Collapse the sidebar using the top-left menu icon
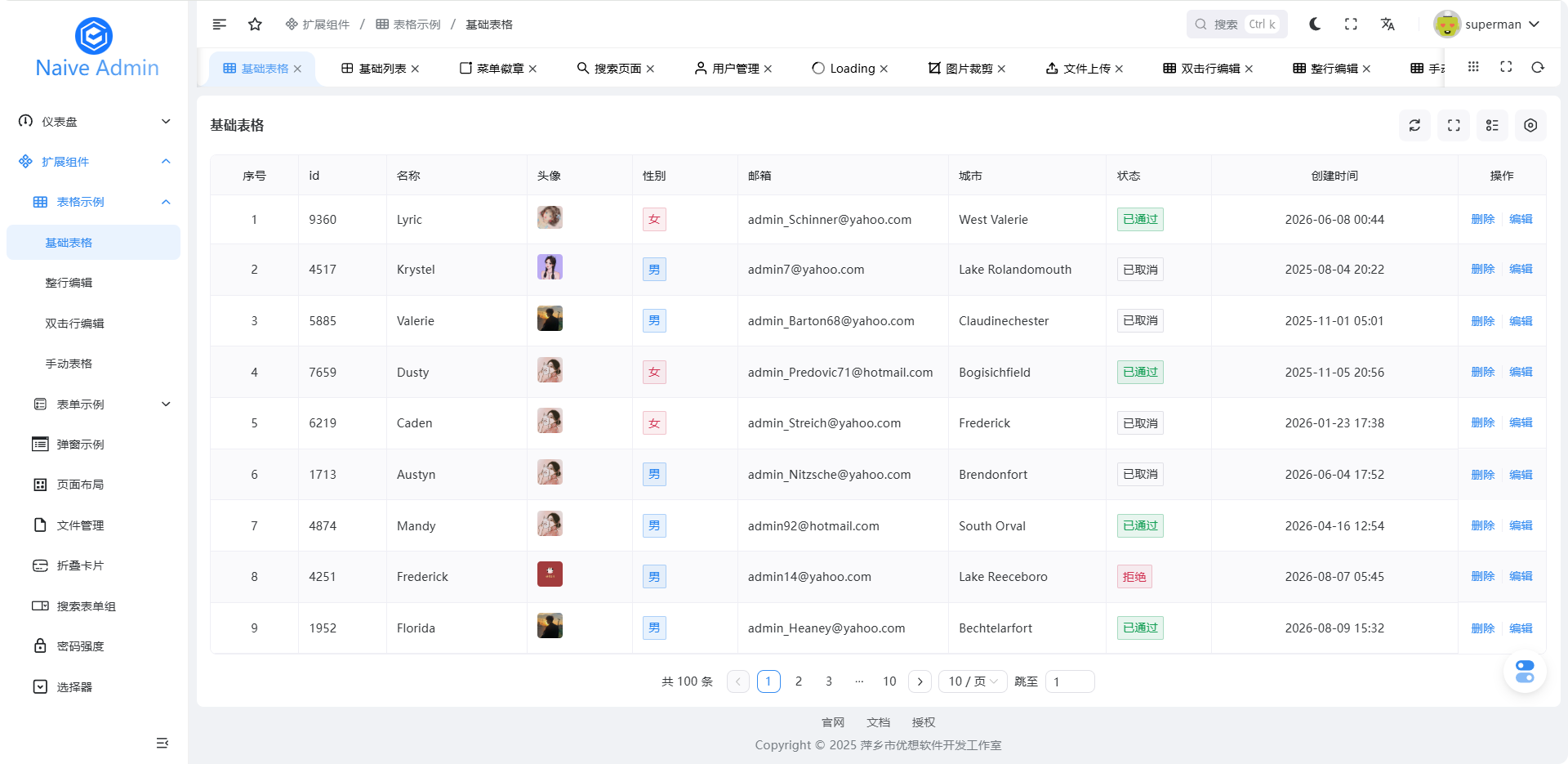The image size is (1568, 764). click(219, 25)
